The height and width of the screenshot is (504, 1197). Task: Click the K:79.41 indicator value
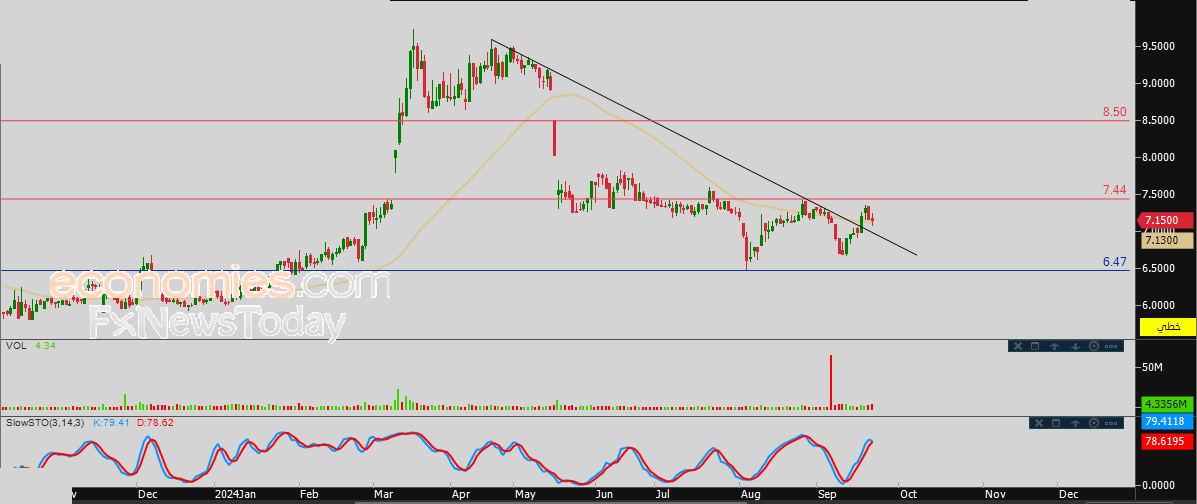[x=111, y=422]
